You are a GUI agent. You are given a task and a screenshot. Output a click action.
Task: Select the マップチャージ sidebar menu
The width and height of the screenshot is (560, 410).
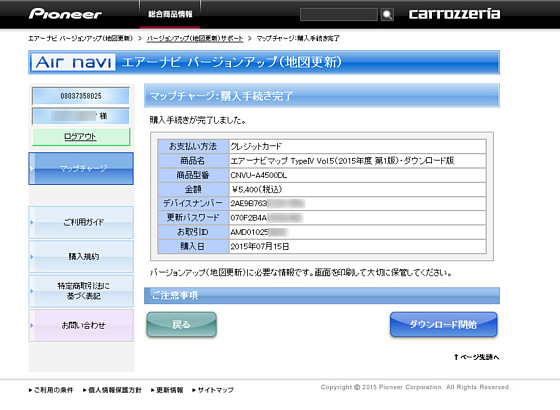point(81,169)
